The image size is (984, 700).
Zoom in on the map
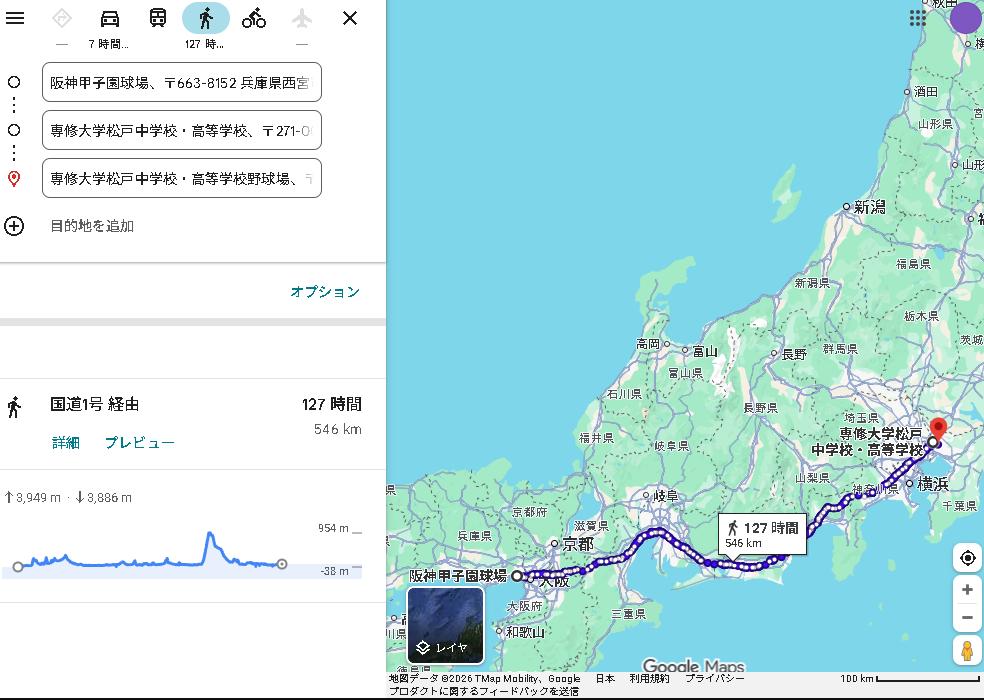point(967,590)
